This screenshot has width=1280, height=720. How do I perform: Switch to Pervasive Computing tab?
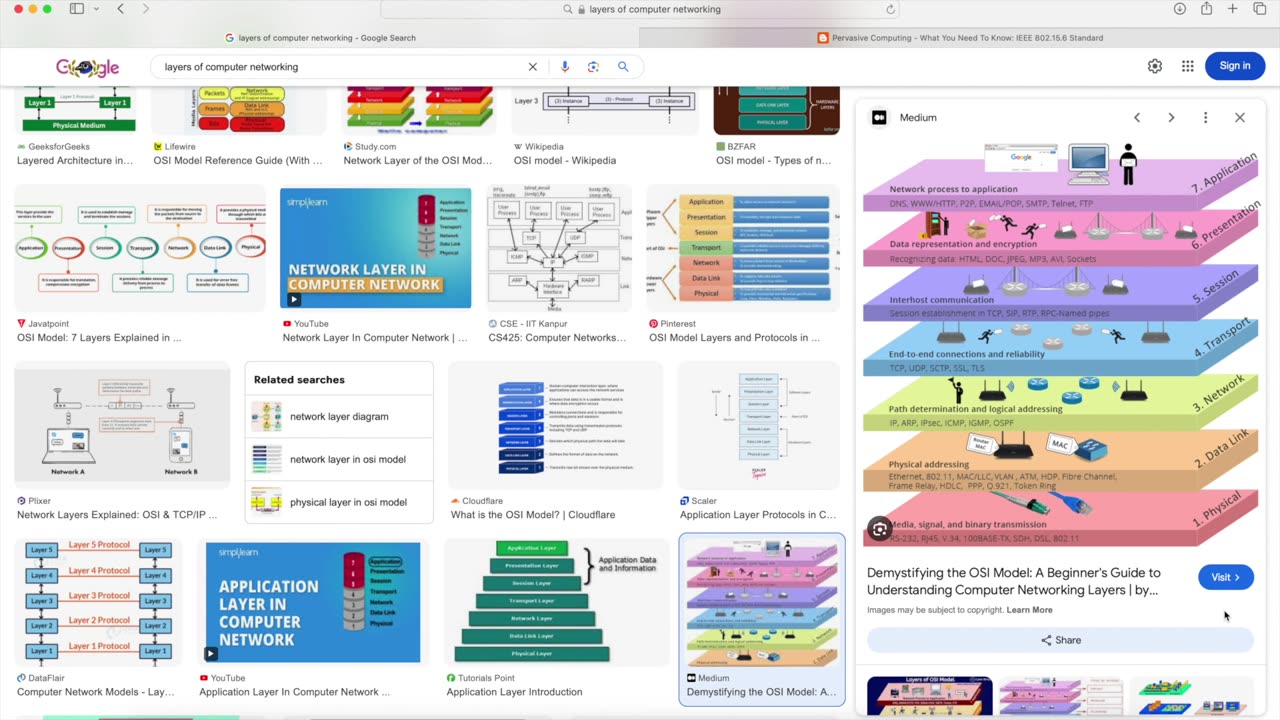click(960, 38)
